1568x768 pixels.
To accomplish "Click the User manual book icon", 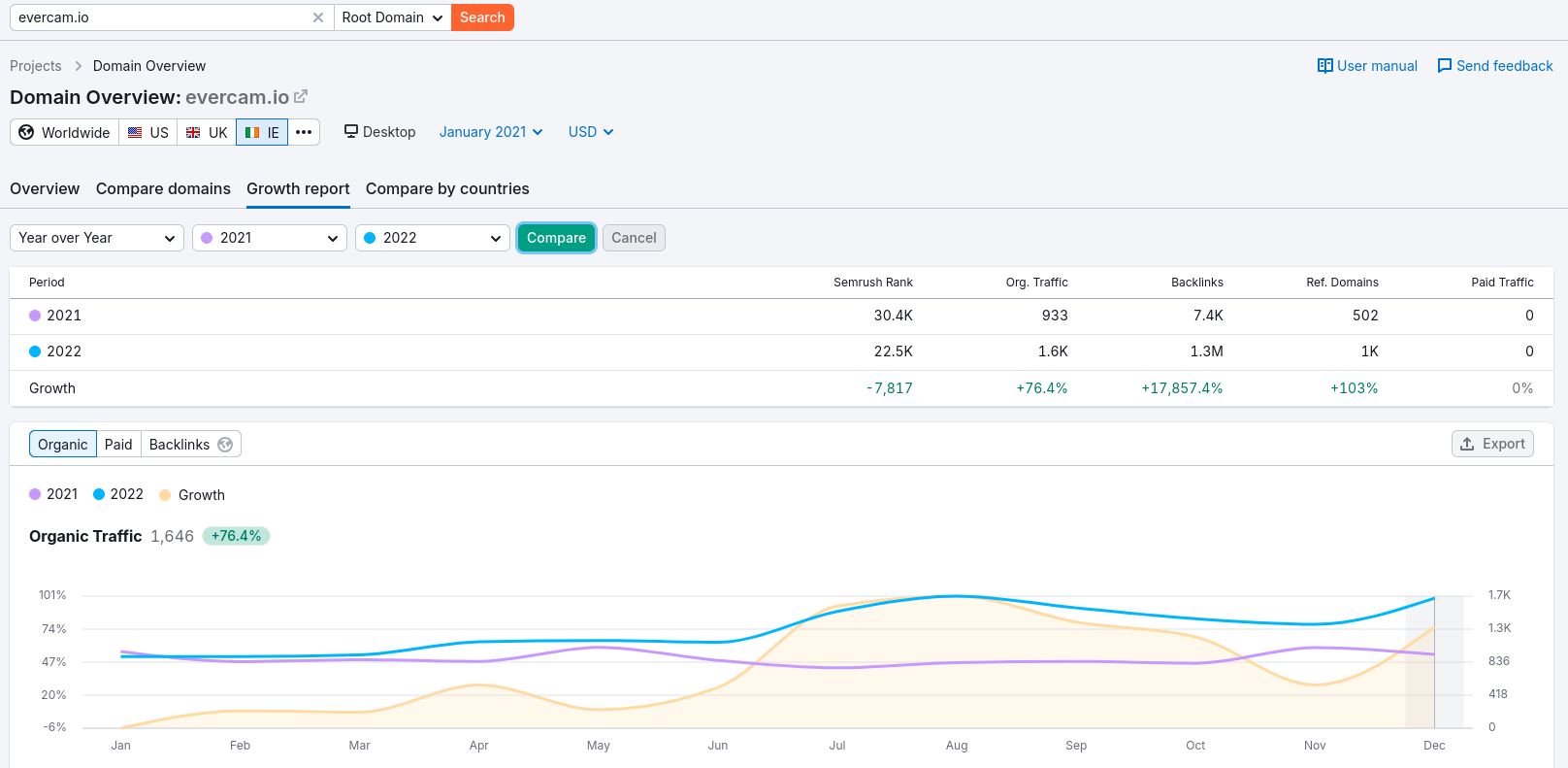I will tap(1324, 66).
